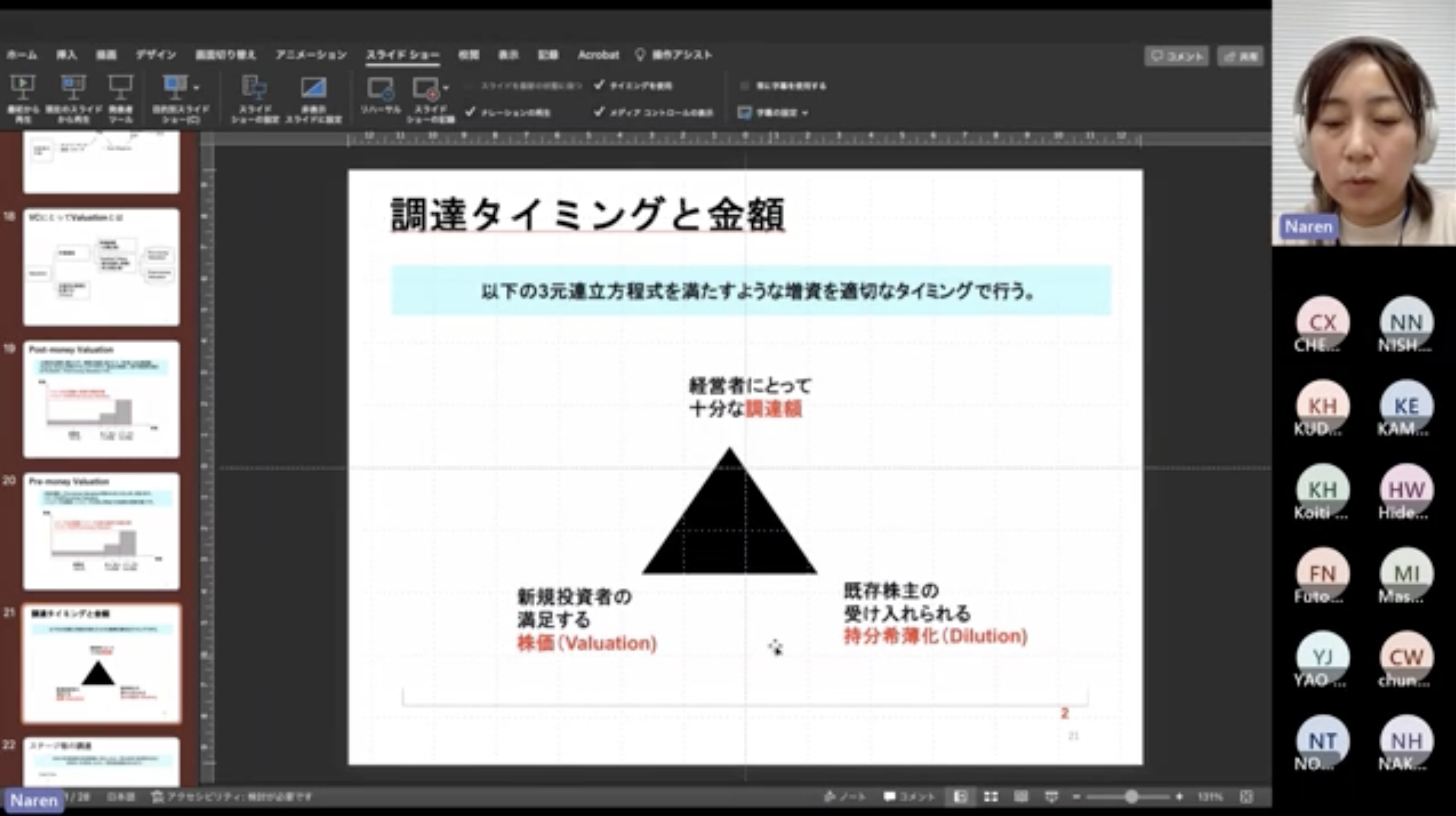The height and width of the screenshot is (816, 1456).
Task: Toggle ノート pane in status bar
Action: click(x=845, y=797)
